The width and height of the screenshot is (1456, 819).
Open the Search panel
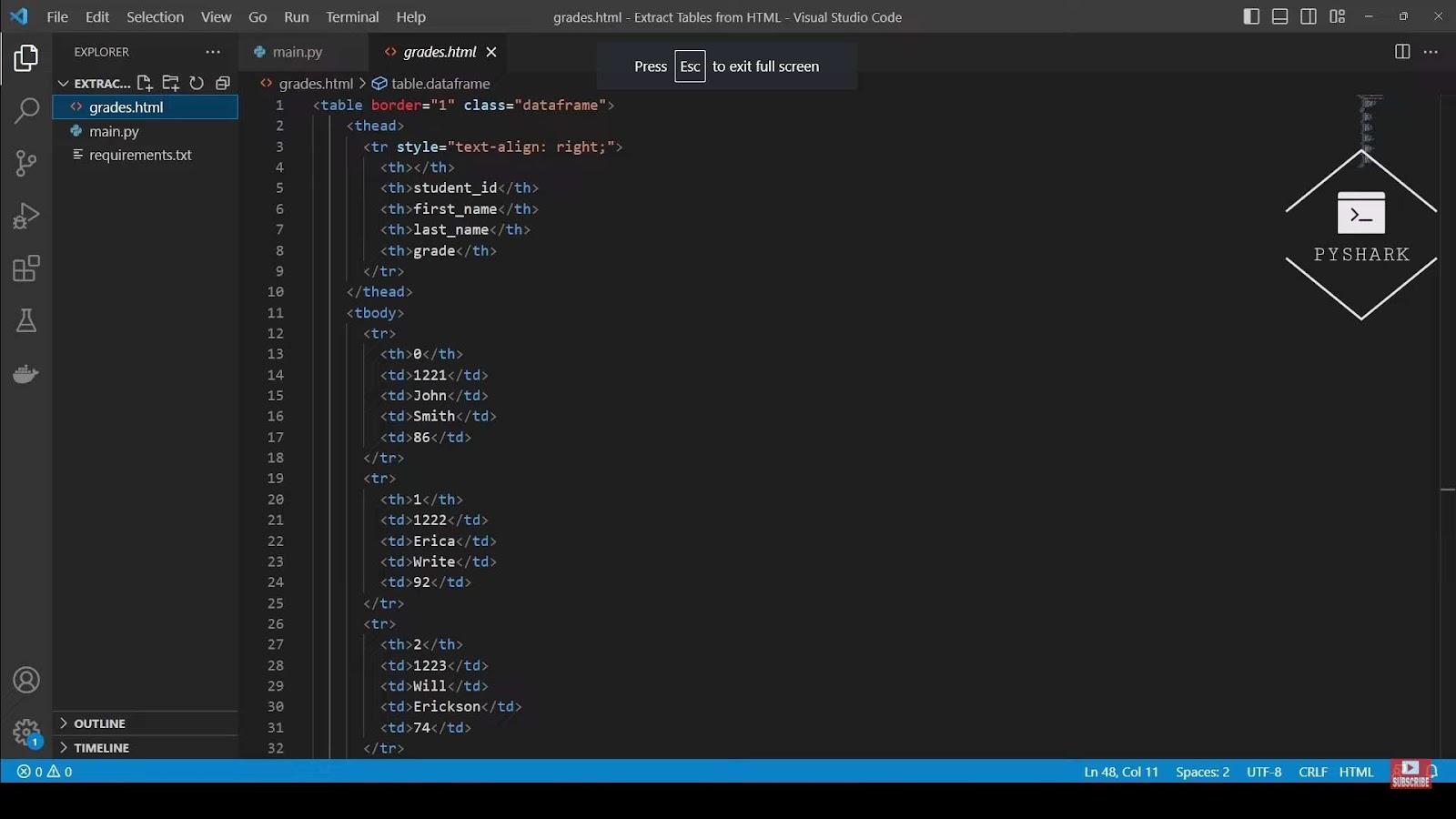pyautogui.click(x=26, y=110)
